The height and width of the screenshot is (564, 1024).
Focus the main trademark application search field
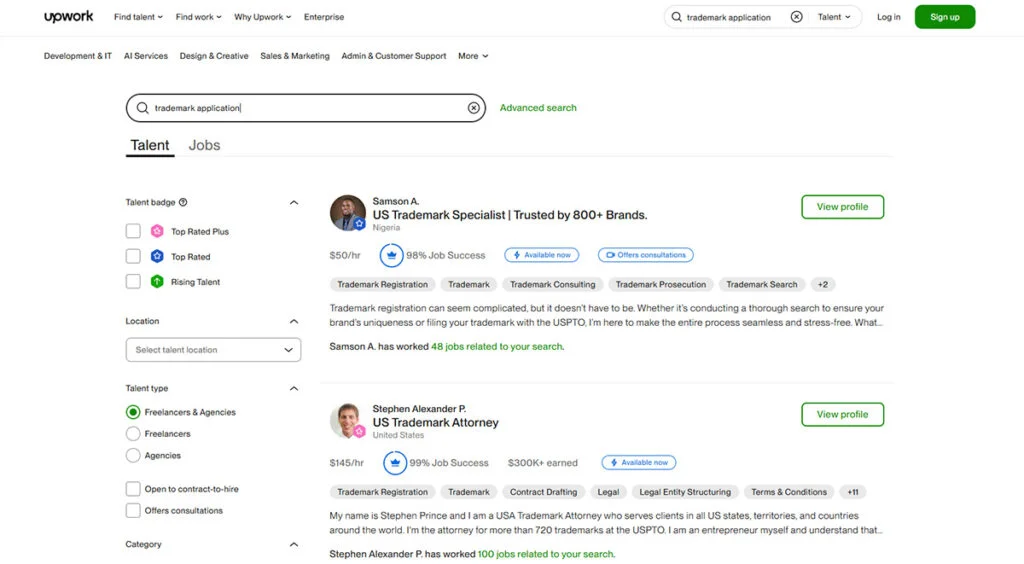[306, 108]
